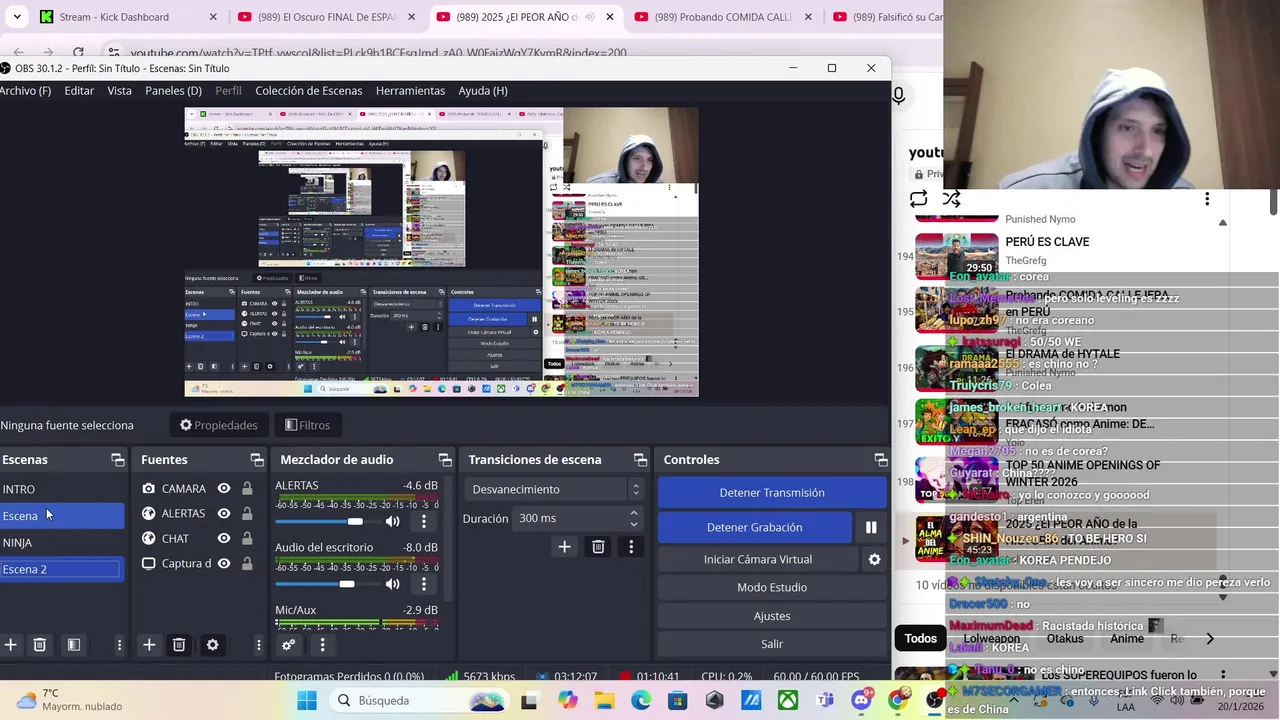Switch to Stream - Kick Dashboard tab
The height and width of the screenshot is (720, 1280).
pyautogui.click(x=128, y=17)
